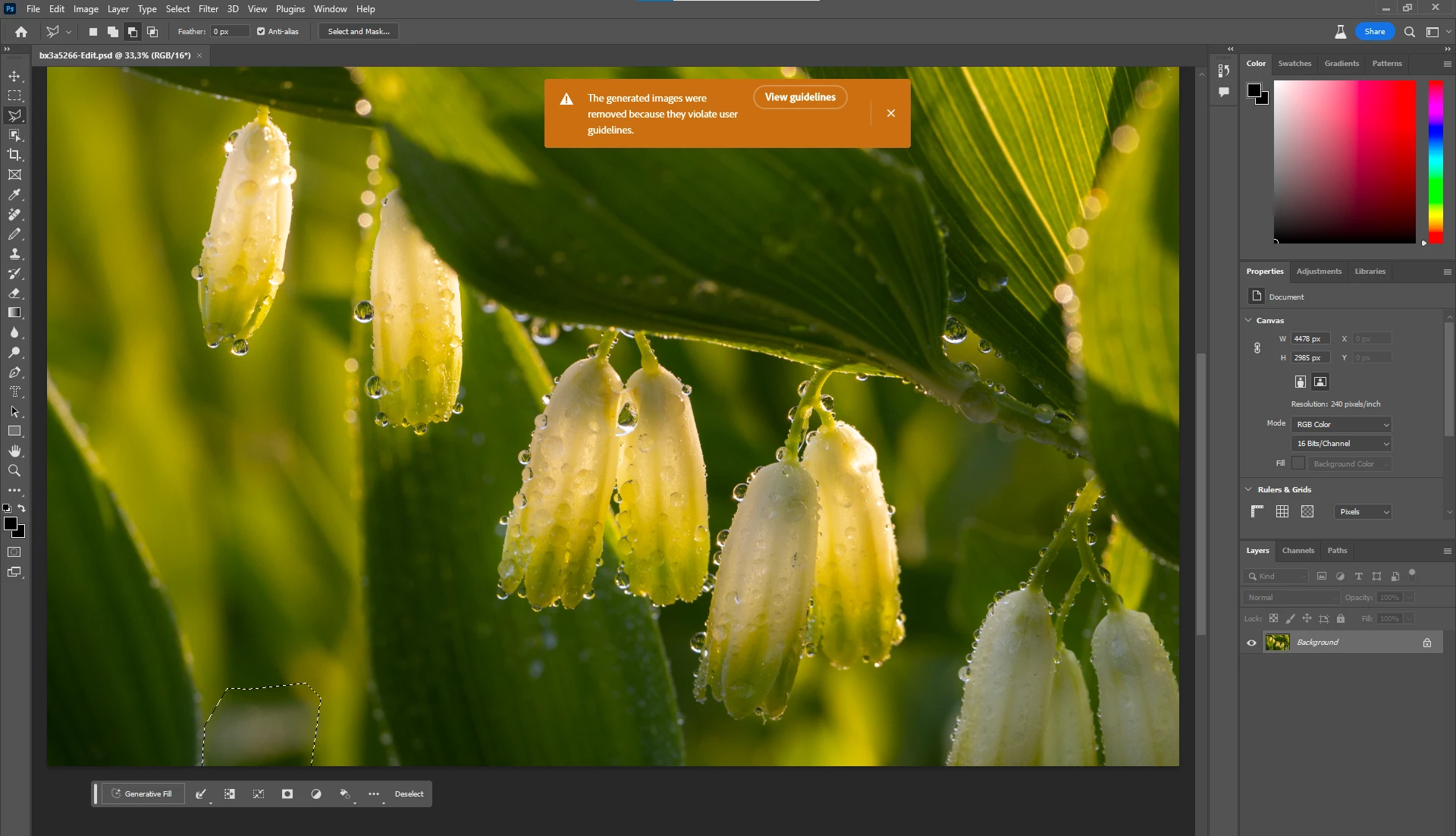
Task: Collapse the Rulers & Grids section
Action: (x=1248, y=489)
